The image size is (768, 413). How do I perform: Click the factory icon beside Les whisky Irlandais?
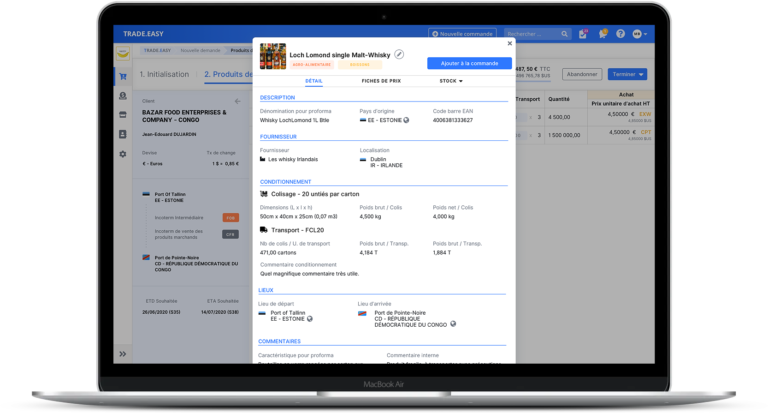(263, 159)
